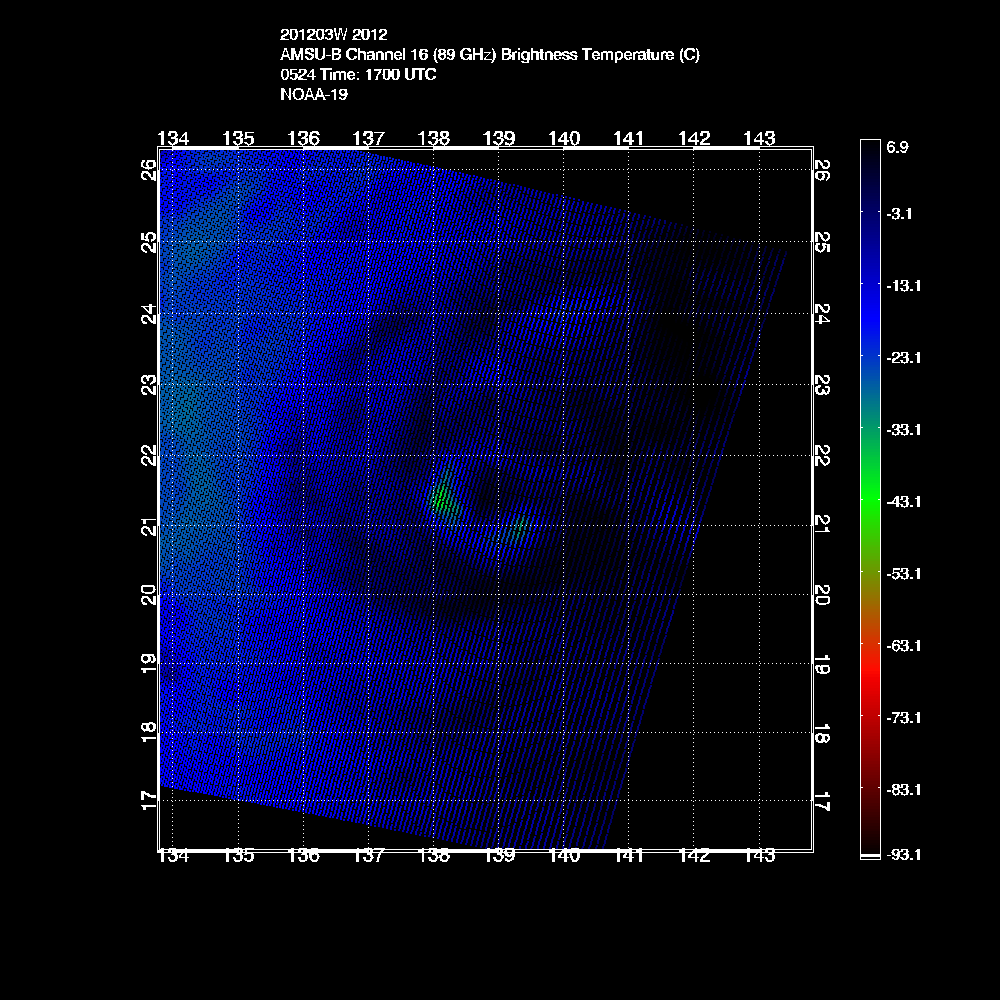
Task: Click top-axis longitude label '135'
Action: pos(239,138)
